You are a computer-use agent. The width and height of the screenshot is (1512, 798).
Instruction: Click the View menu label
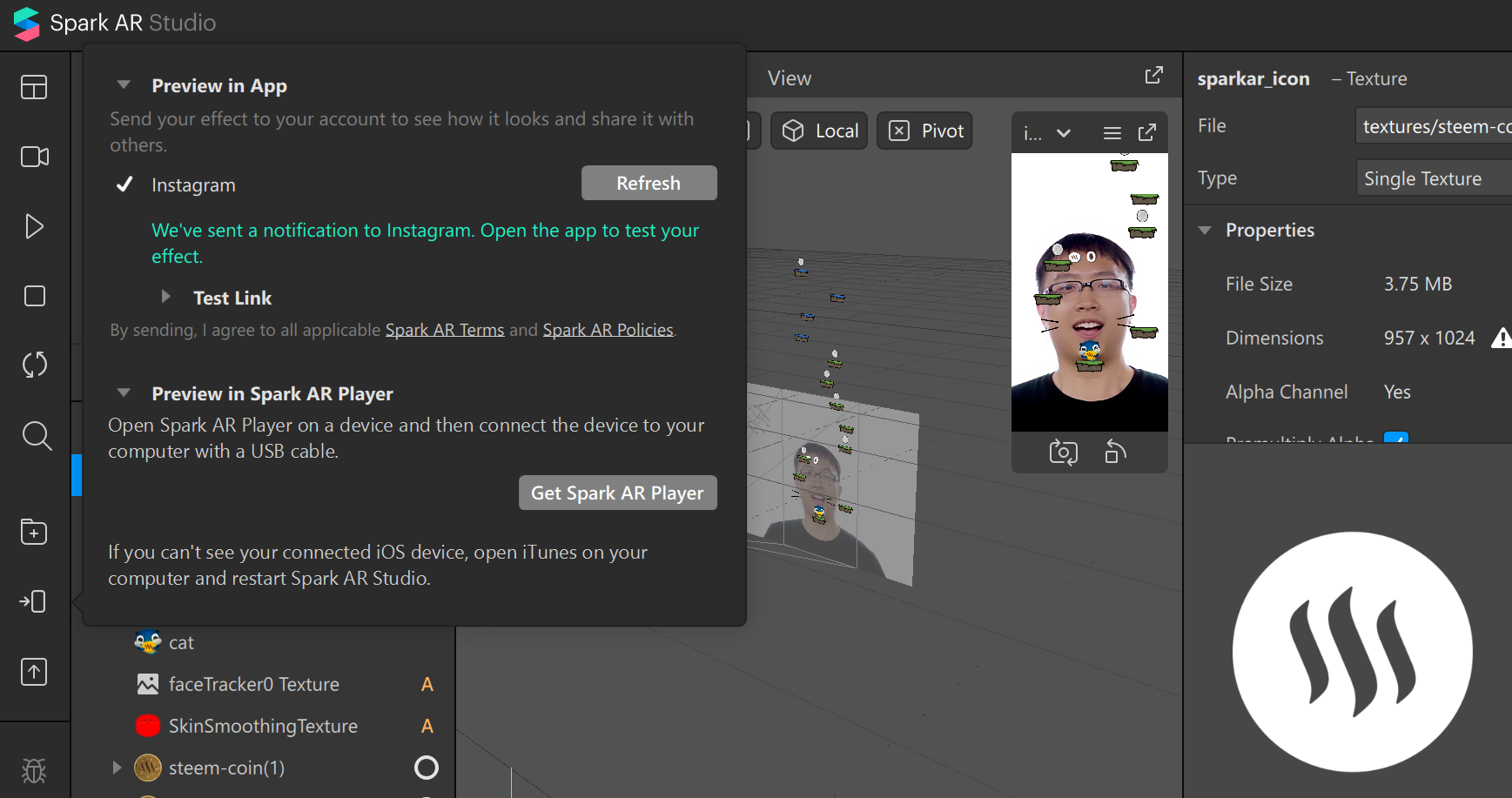(x=790, y=78)
